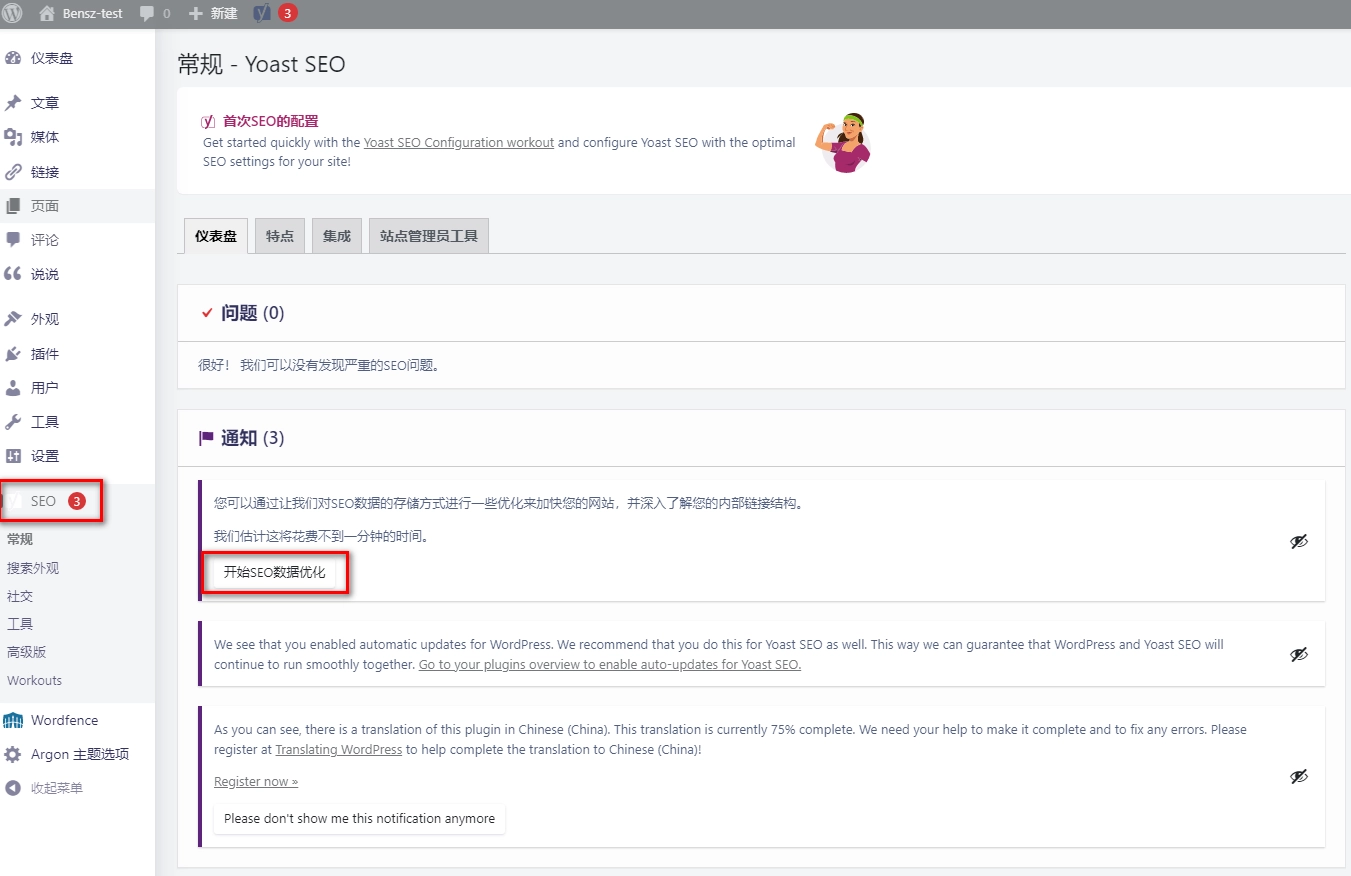
Task: Click the red 3 badge in admin bar
Action: point(288,14)
